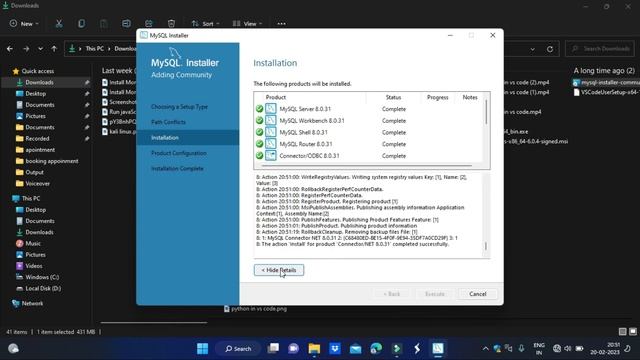Click product list horizontal scrollbar

click(367, 166)
